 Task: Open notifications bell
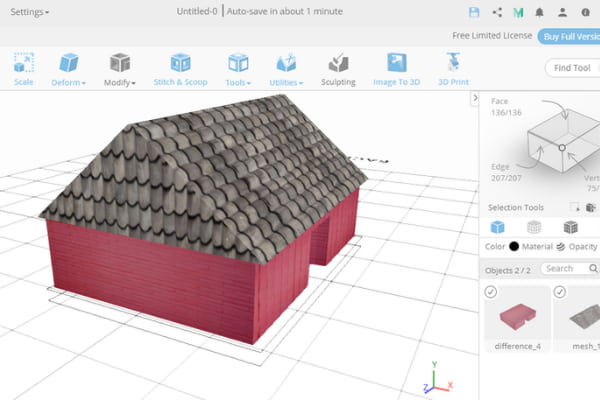(x=540, y=12)
